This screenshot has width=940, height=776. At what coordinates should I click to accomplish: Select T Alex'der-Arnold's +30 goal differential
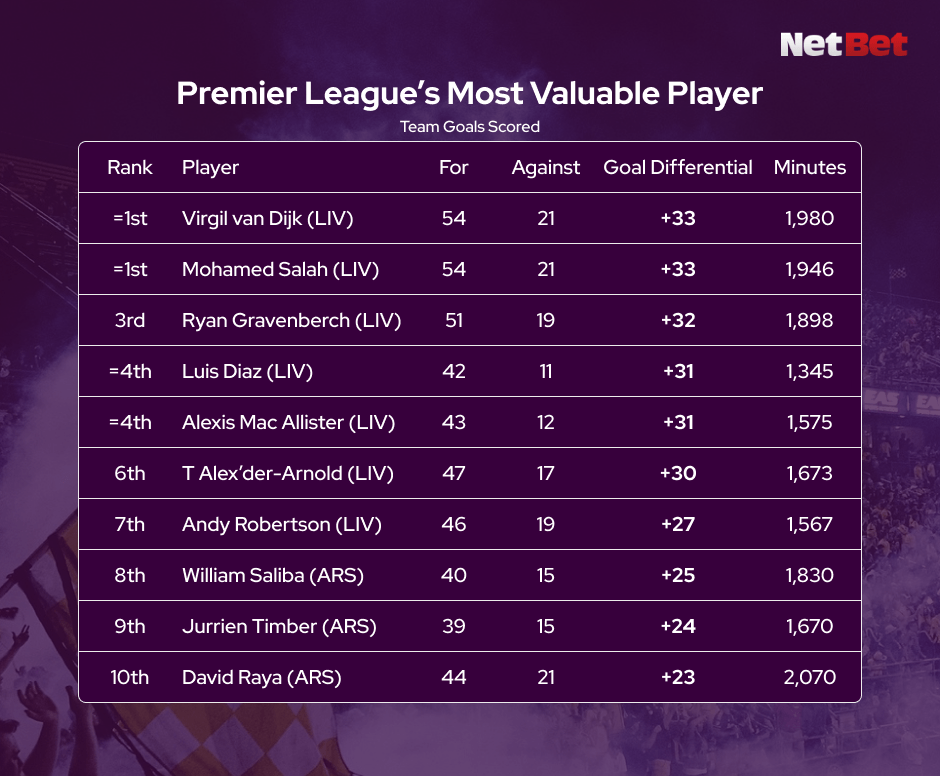pyautogui.click(x=677, y=473)
